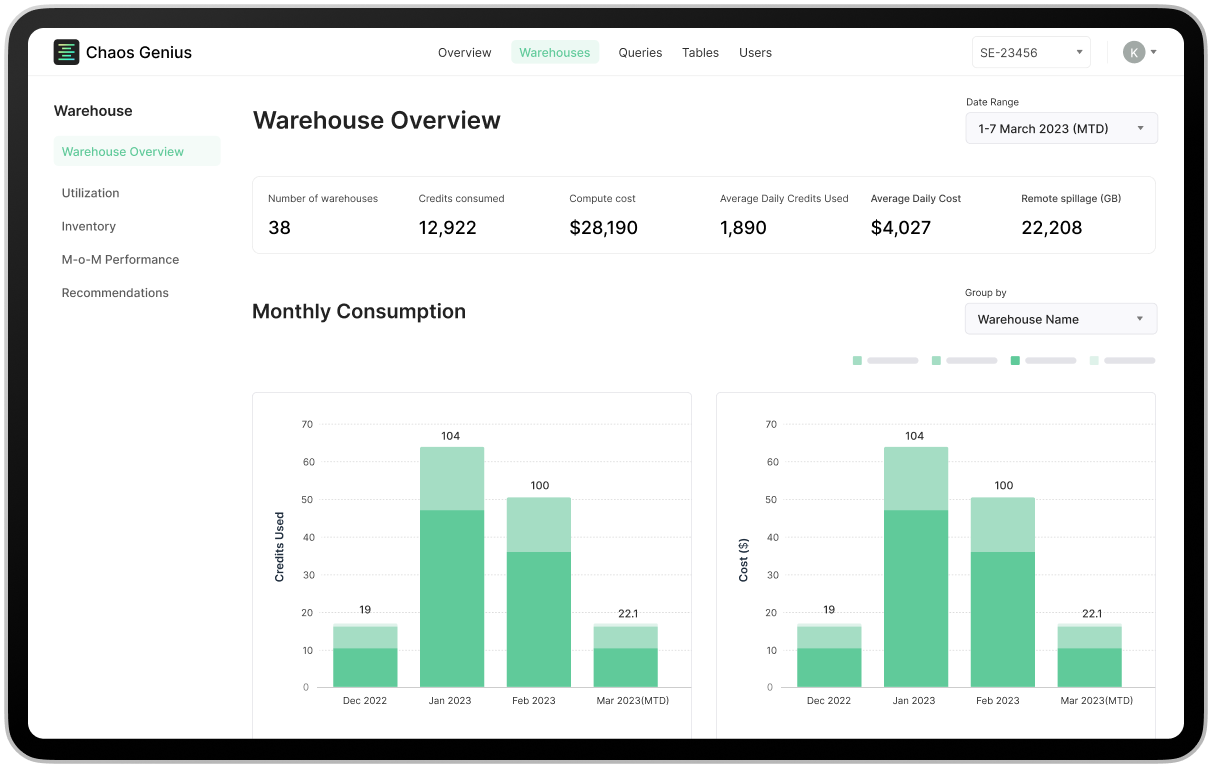View the Inventory page from sidebar
1208x772 pixels.
[88, 226]
